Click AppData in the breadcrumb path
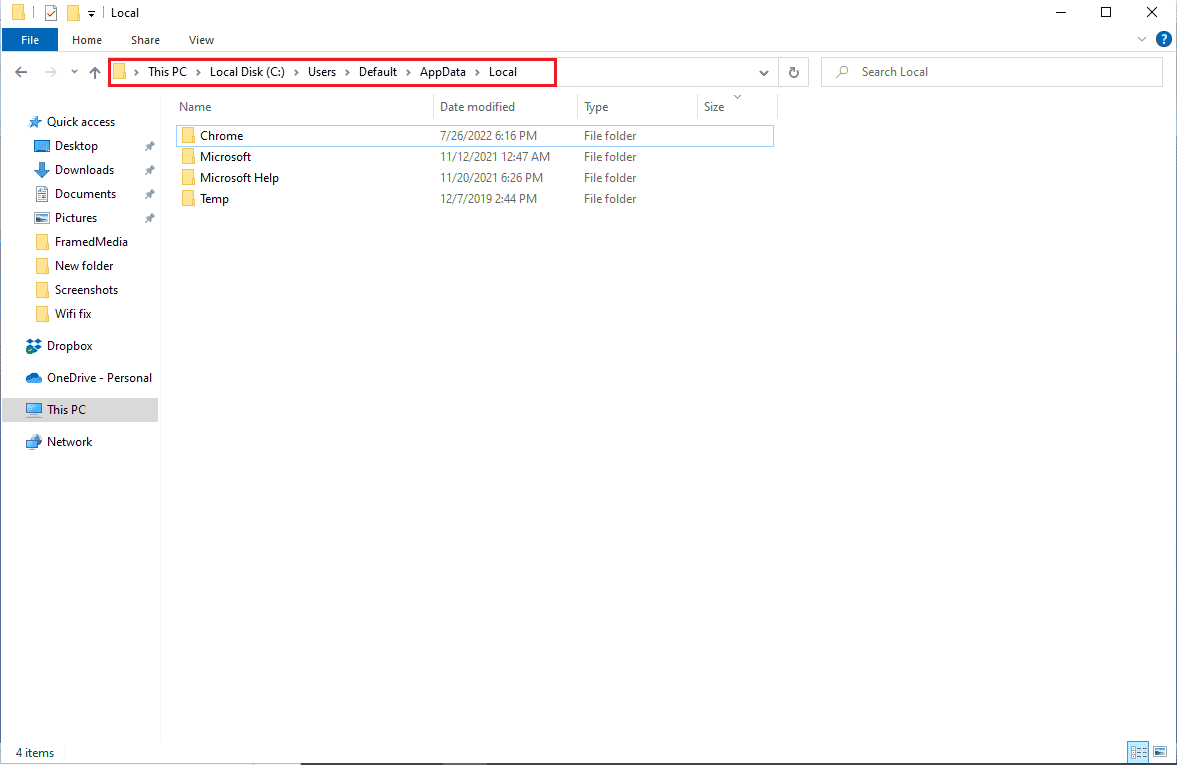This screenshot has width=1177, height=765. (x=442, y=72)
